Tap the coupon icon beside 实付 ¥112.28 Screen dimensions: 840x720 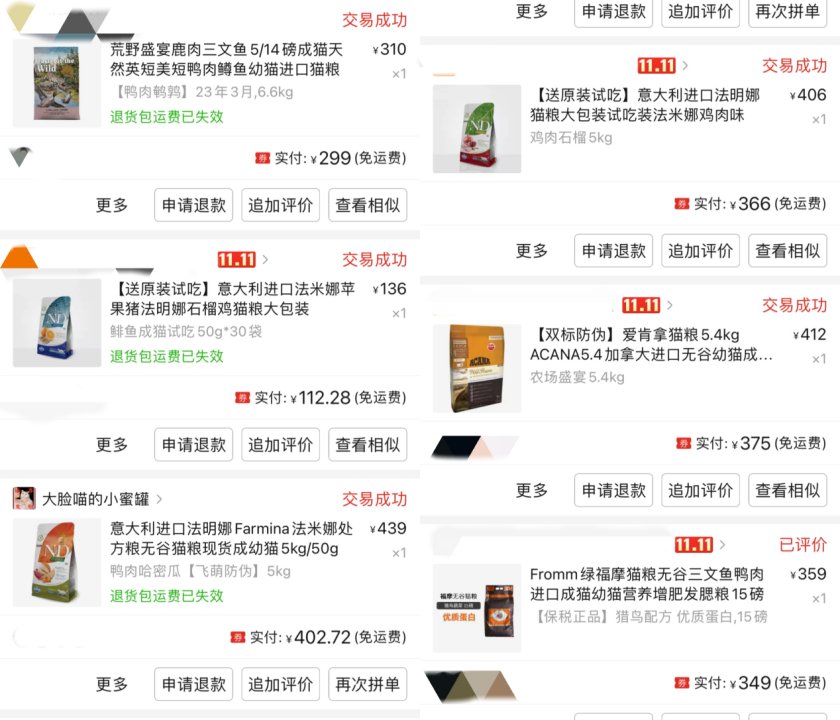[x=243, y=398]
